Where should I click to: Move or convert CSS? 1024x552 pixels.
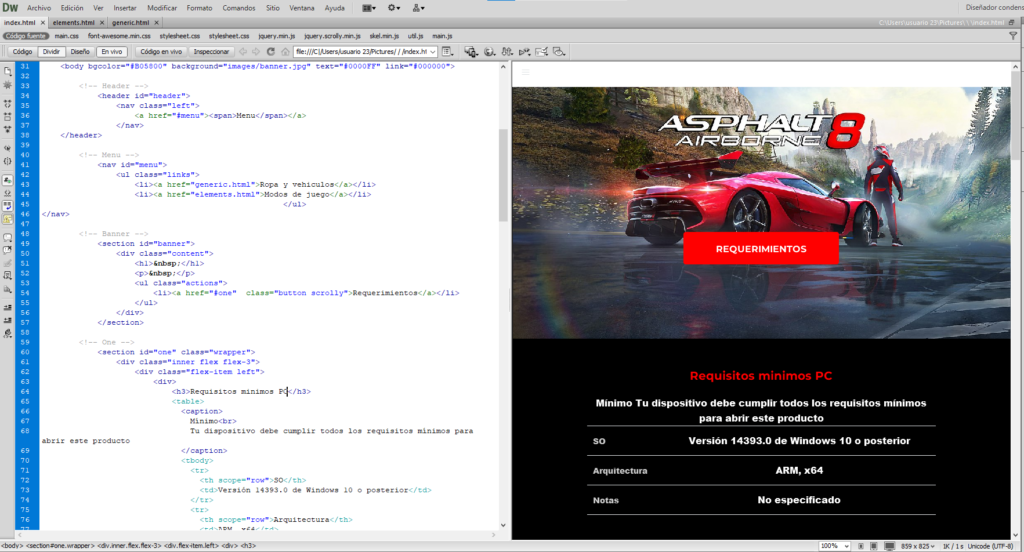pos(8,289)
